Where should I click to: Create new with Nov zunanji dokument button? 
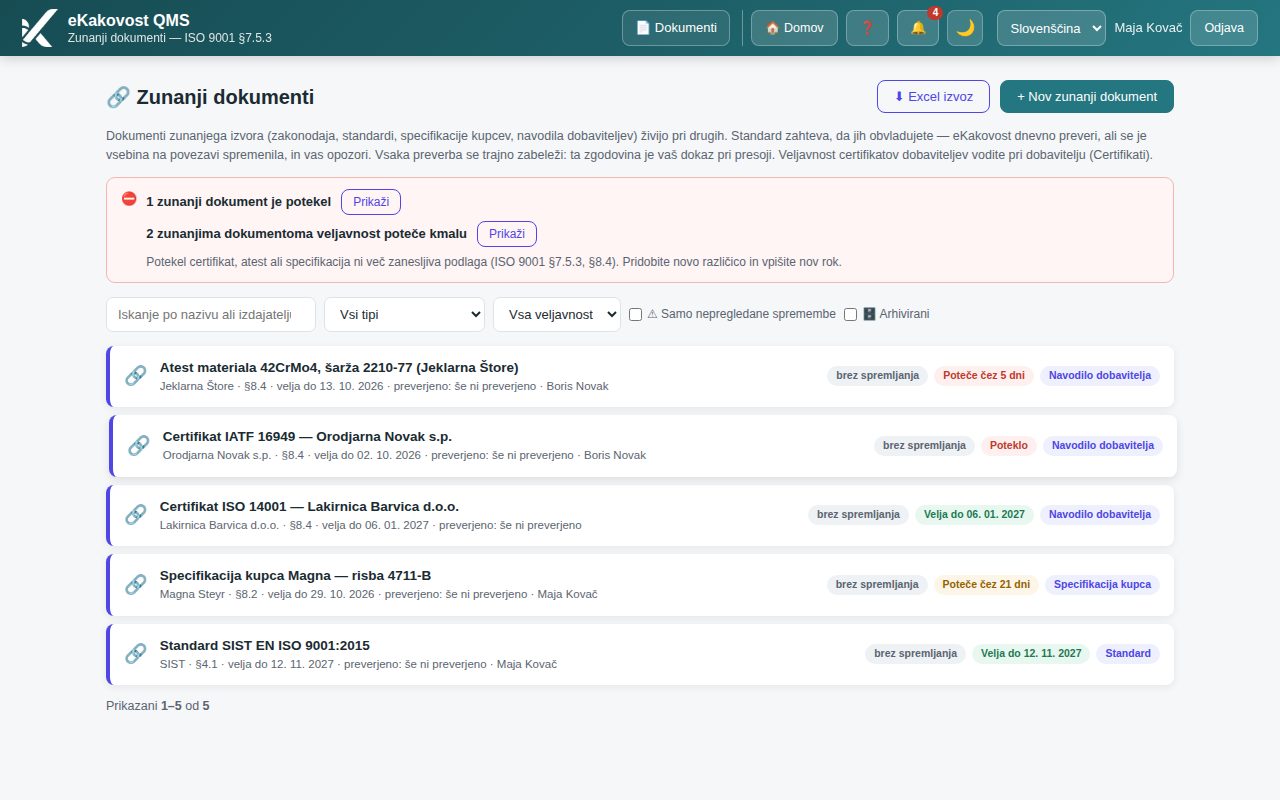(1087, 97)
